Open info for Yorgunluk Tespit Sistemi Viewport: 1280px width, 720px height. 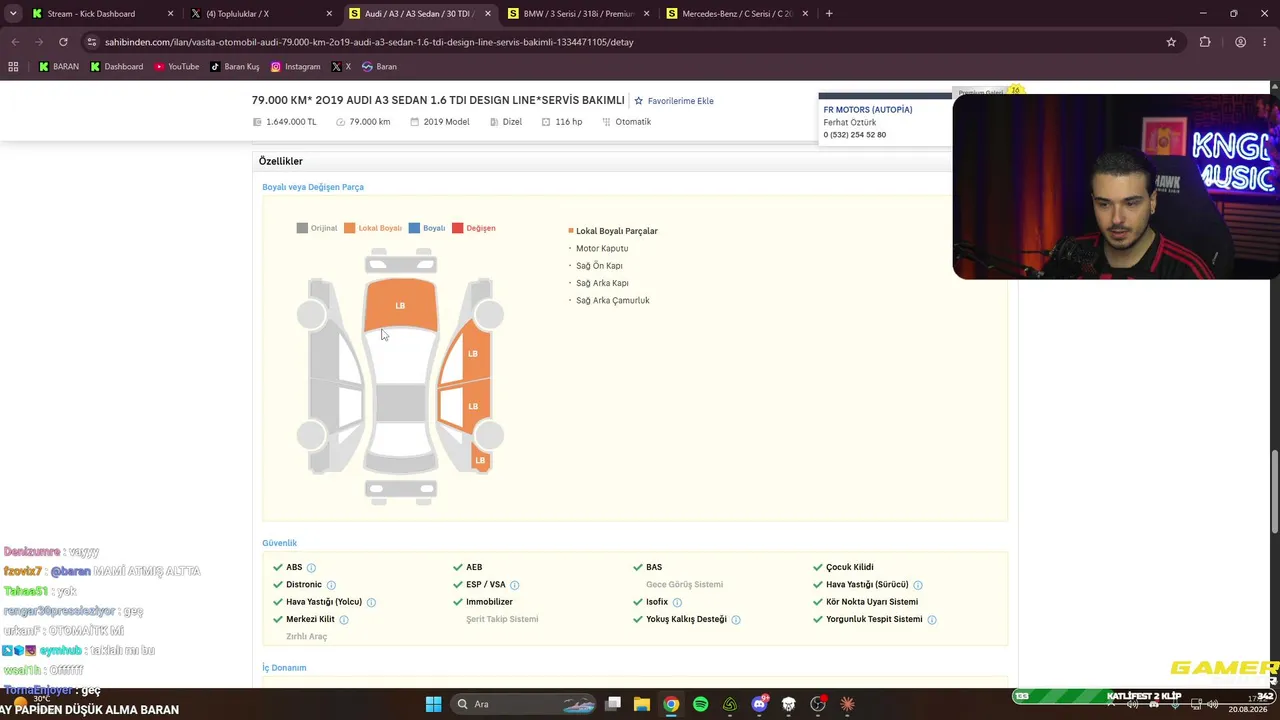931,620
